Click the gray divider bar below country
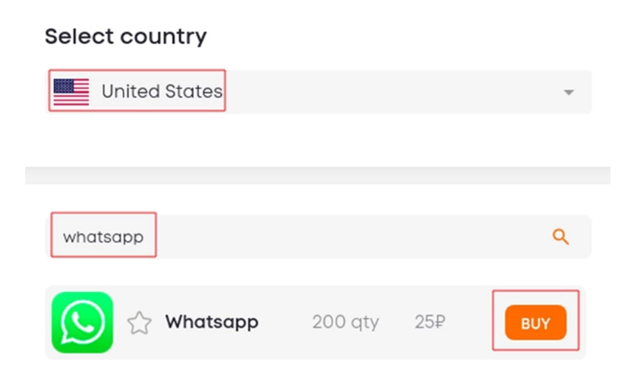Viewport: 624px width, 370px height. click(x=318, y=175)
